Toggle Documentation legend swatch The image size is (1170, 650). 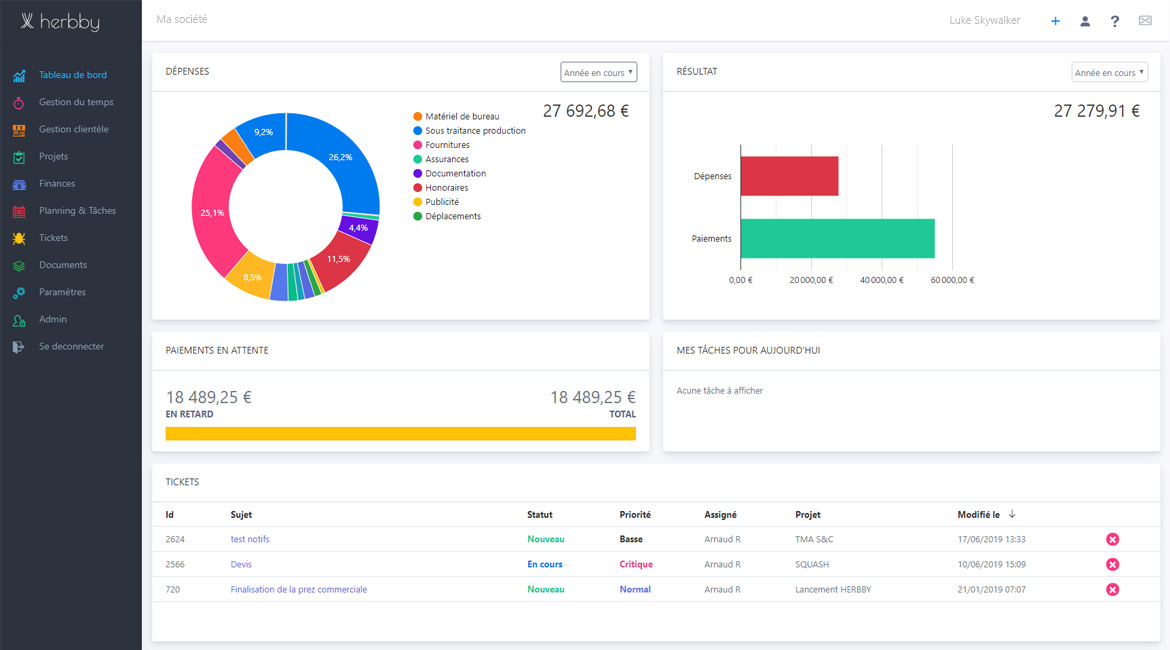pos(418,173)
